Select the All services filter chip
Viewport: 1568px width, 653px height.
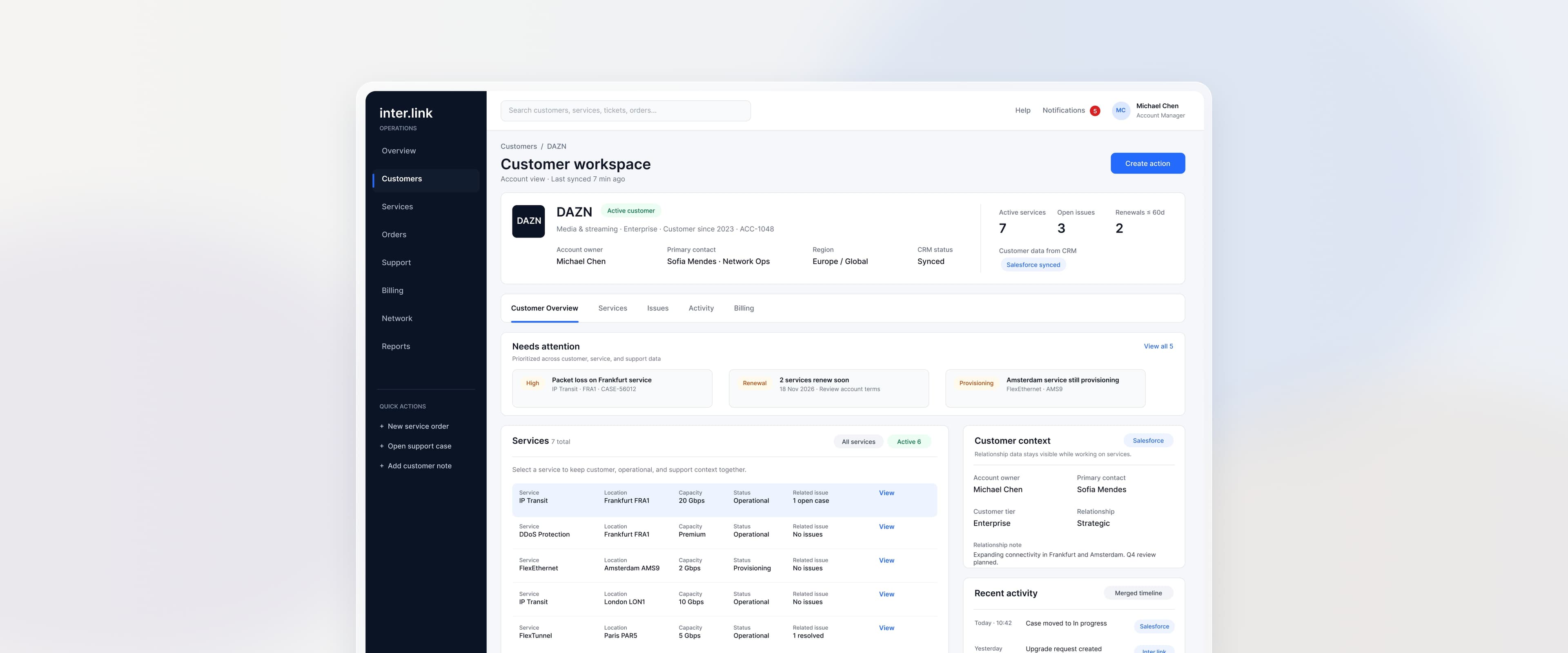pos(858,442)
